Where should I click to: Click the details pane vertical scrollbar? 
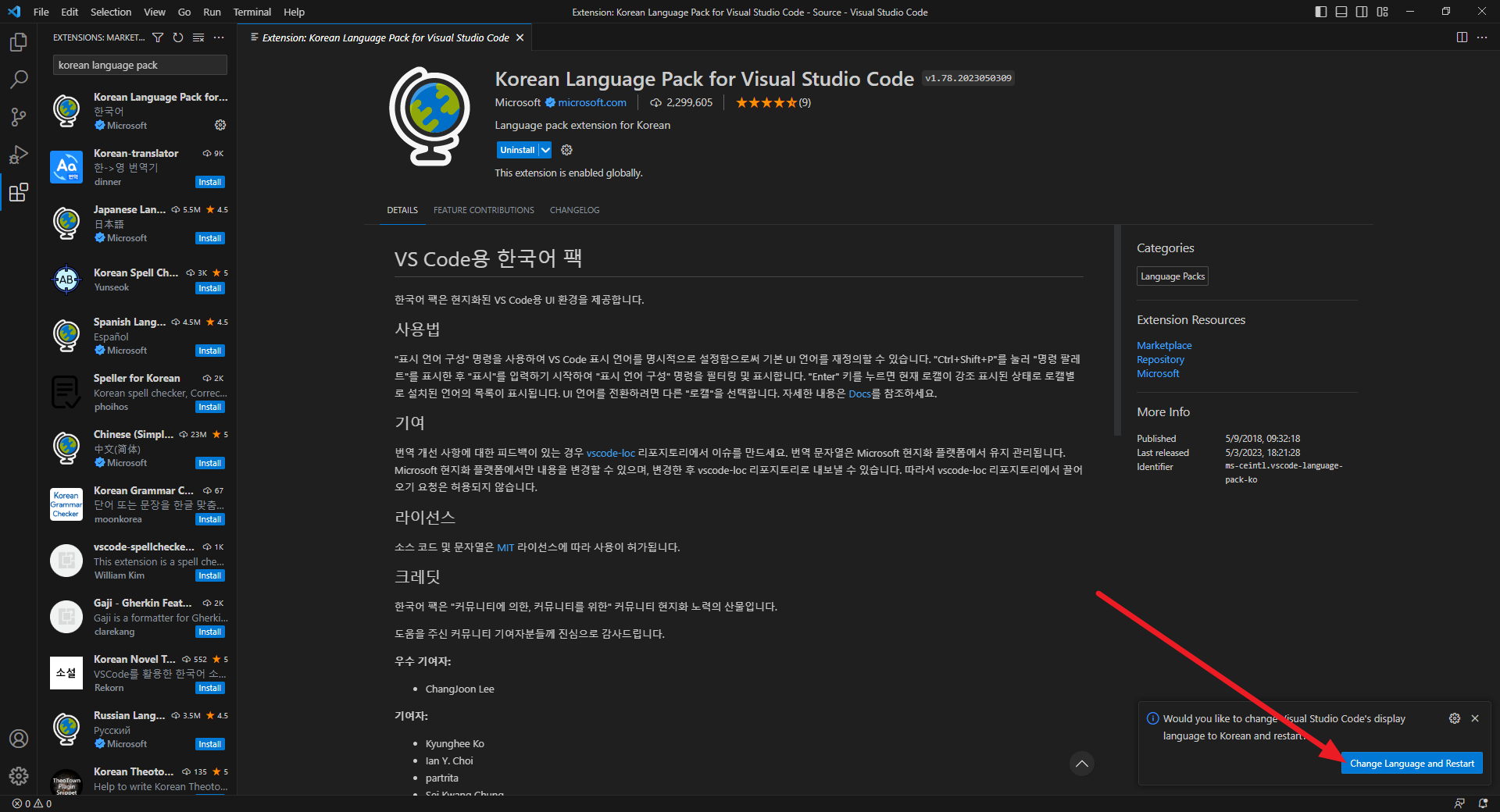pyautogui.click(x=1117, y=329)
